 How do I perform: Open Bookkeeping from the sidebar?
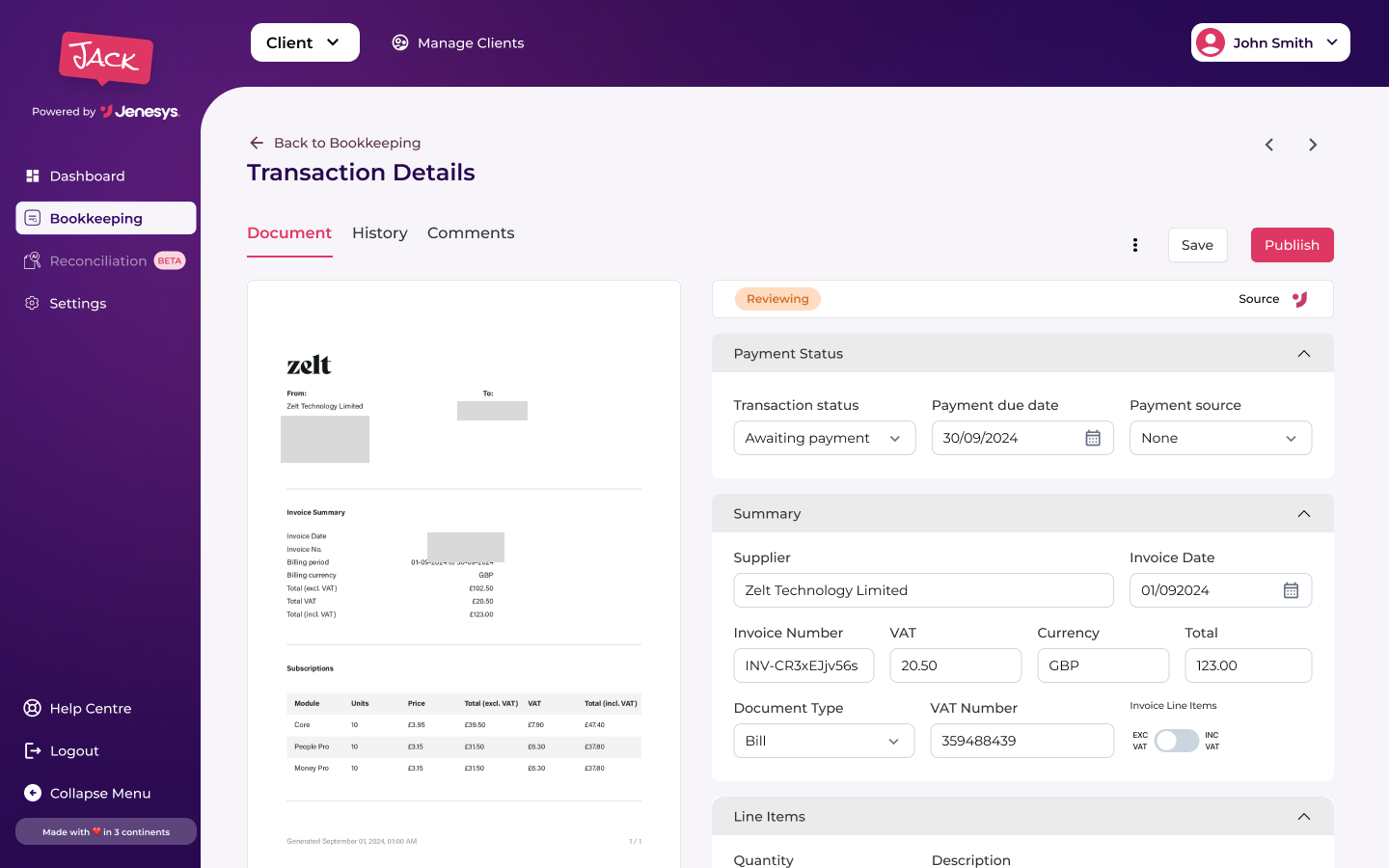click(x=106, y=218)
